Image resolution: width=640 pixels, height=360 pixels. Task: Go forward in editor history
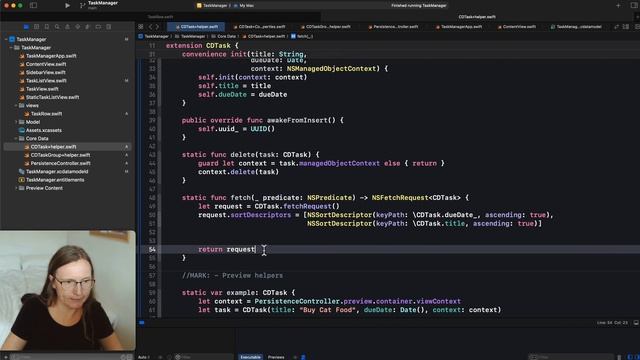pyautogui.click(x=158, y=27)
